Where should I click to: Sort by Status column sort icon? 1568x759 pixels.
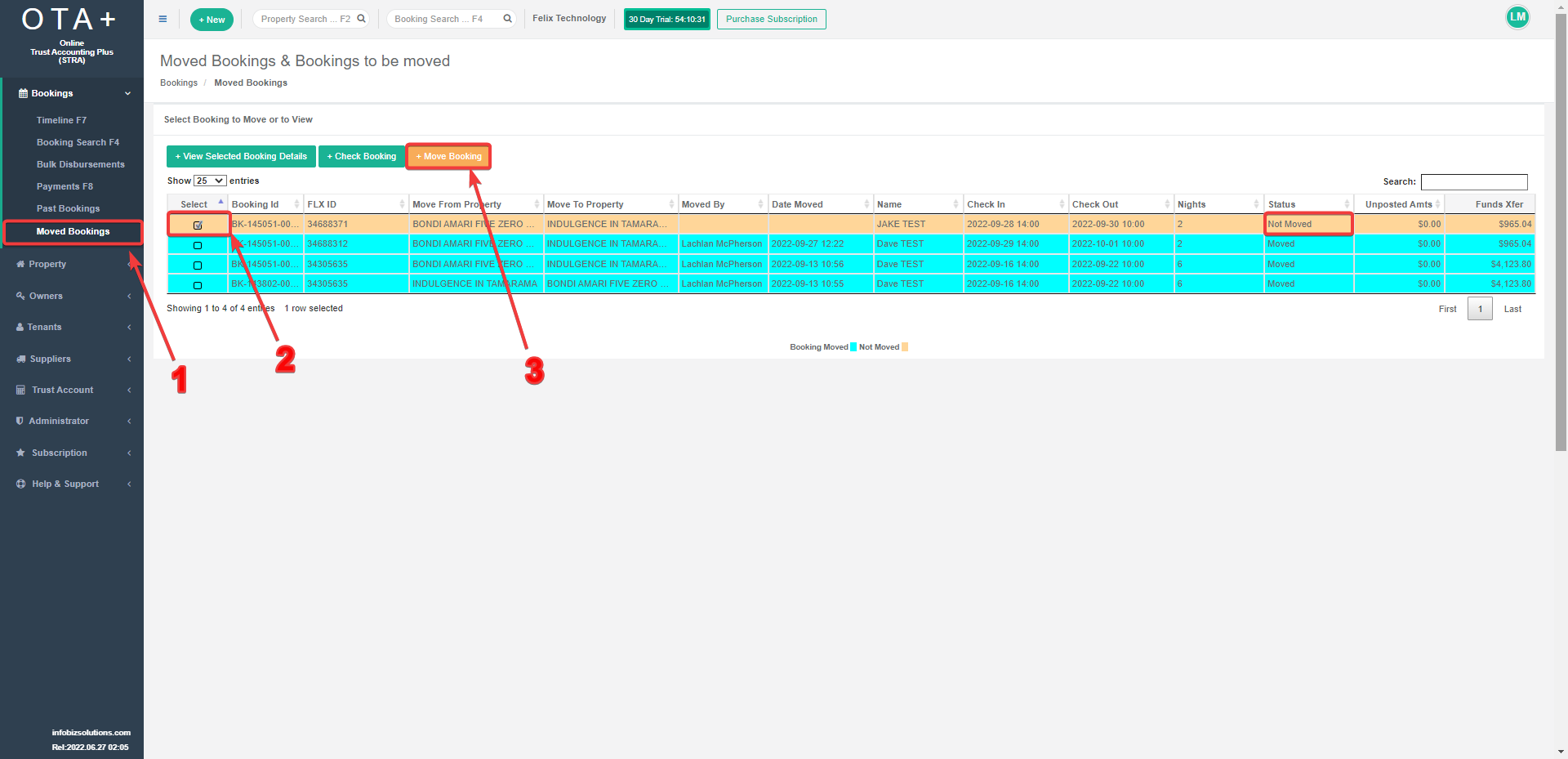[1347, 204]
